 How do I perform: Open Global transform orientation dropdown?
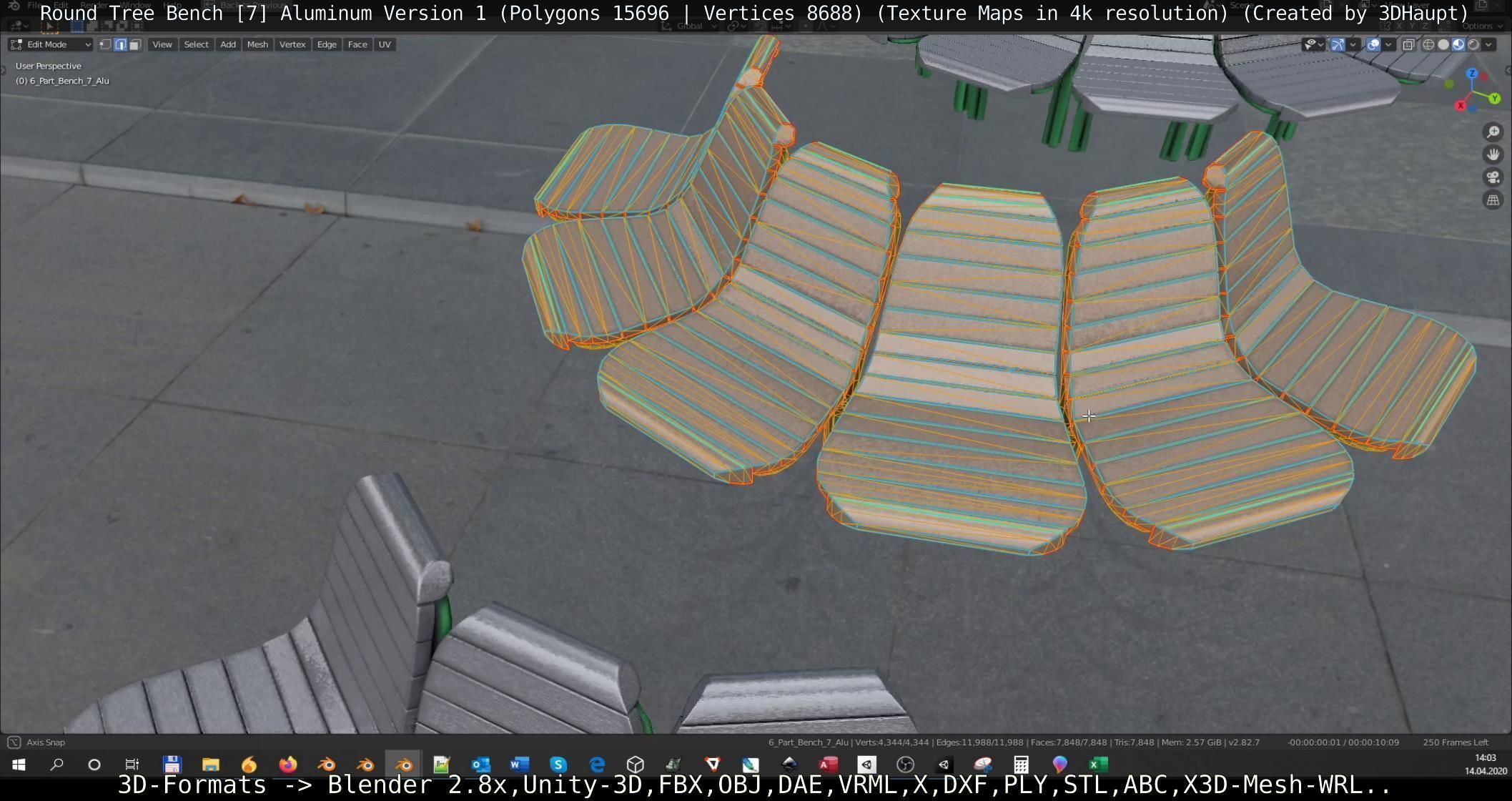691,26
